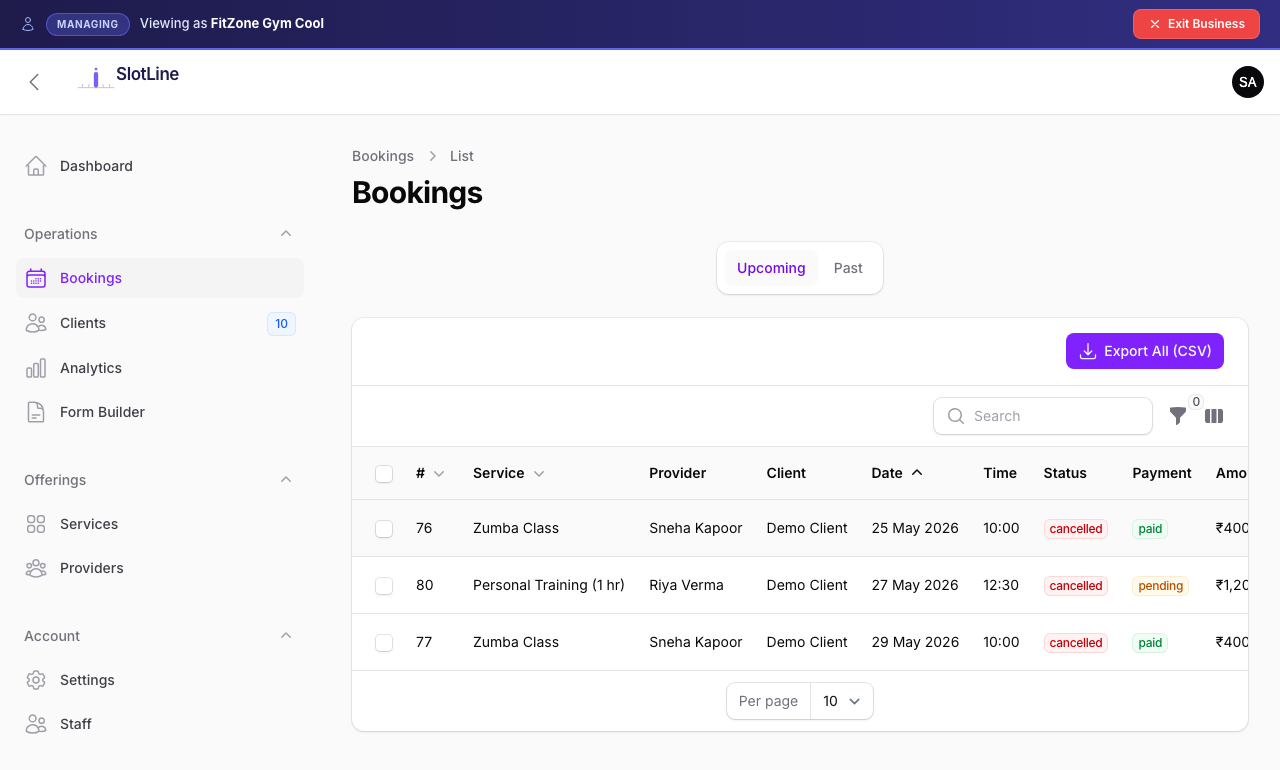Click the Clients count badge 10
The height and width of the screenshot is (770, 1280).
pos(281,323)
